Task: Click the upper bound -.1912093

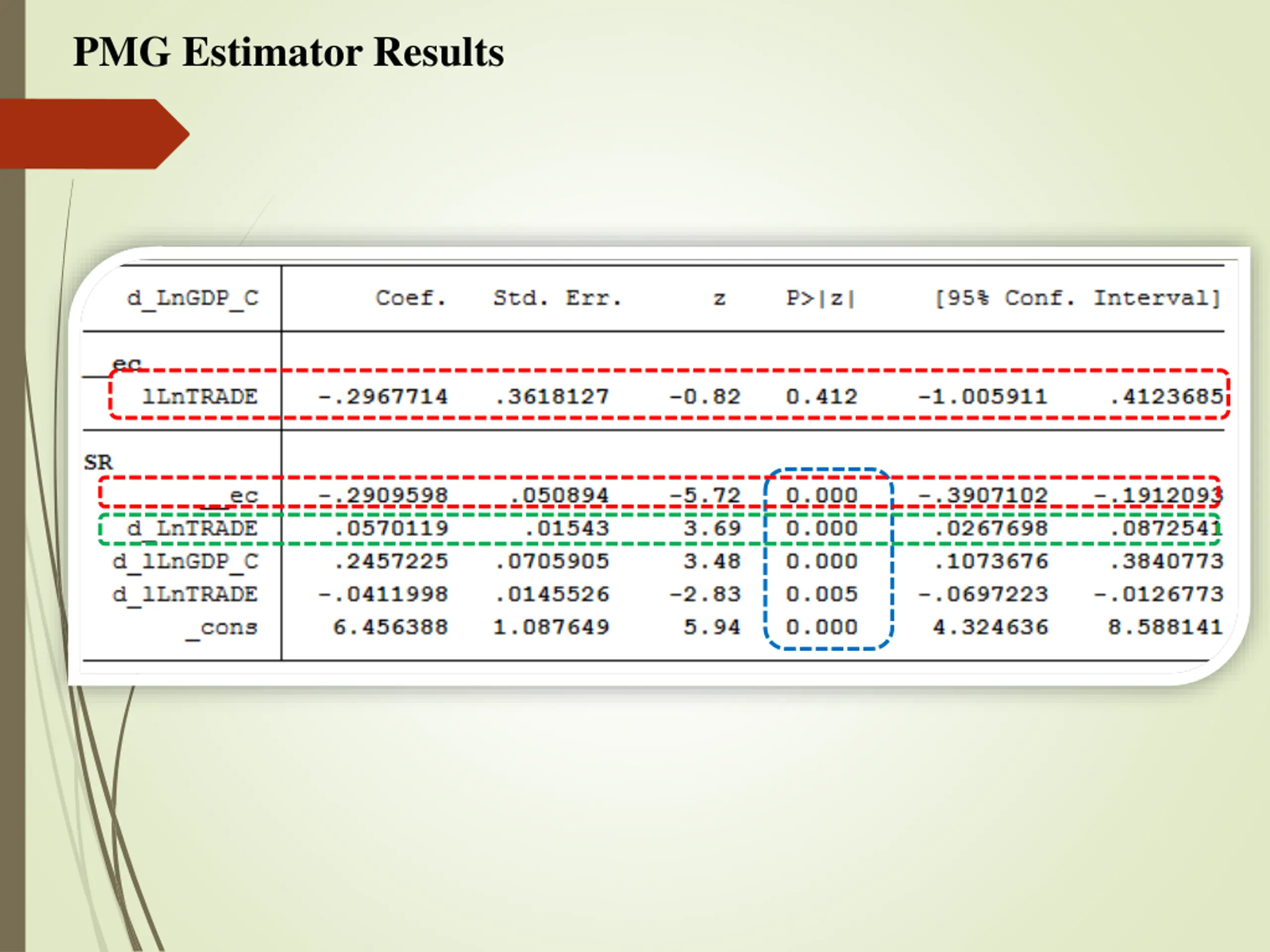Action: (x=1158, y=495)
